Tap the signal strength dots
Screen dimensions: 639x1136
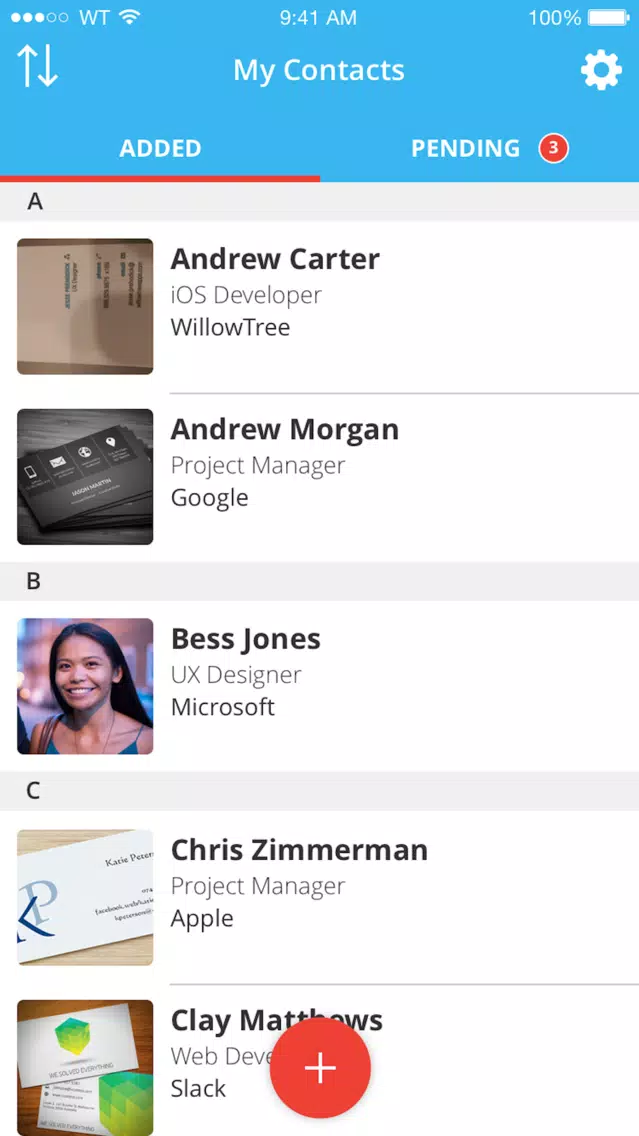pyautogui.click(x=39, y=17)
